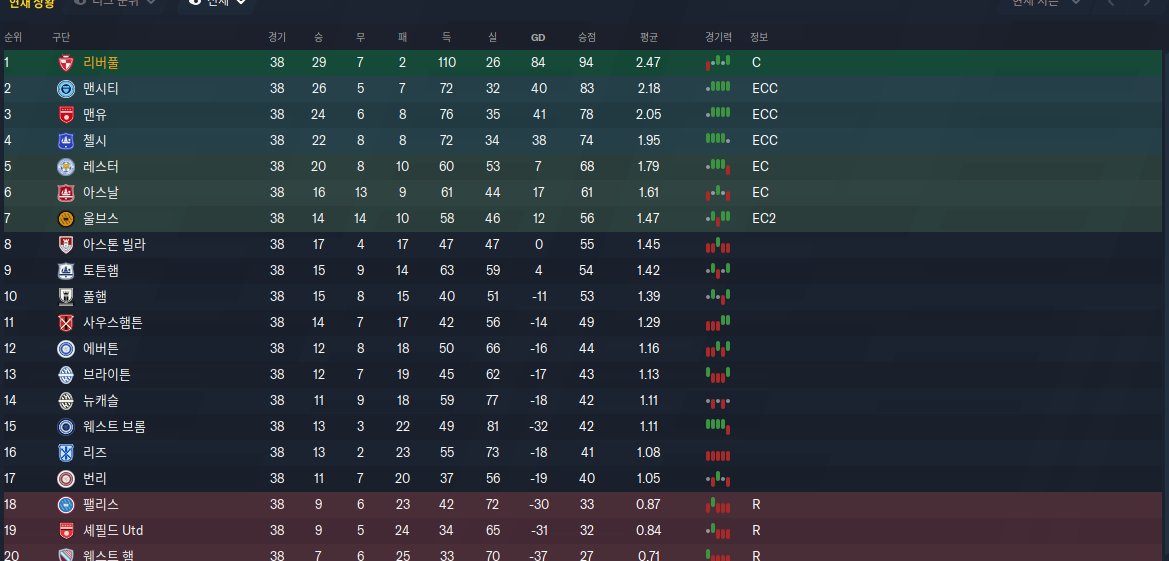Click the 뉴캐슬 striped club badge
The image size is (1169, 561).
pos(66,401)
